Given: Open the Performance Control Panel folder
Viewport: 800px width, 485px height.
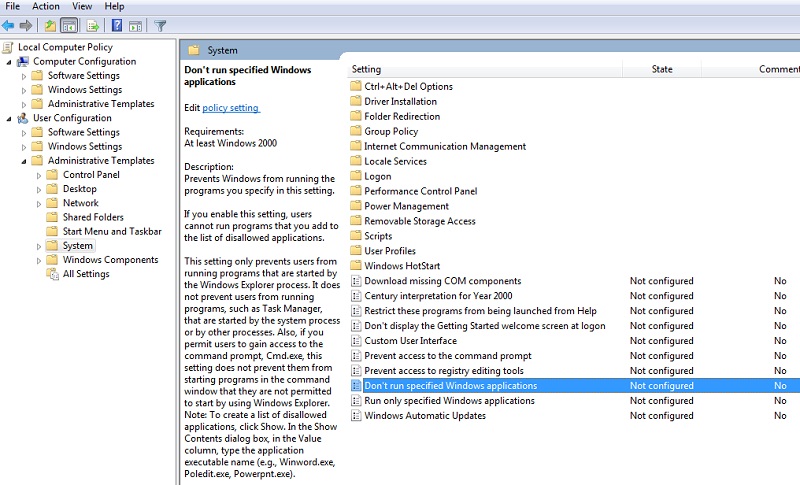Looking at the screenshot, I should [x=421, y=191].
